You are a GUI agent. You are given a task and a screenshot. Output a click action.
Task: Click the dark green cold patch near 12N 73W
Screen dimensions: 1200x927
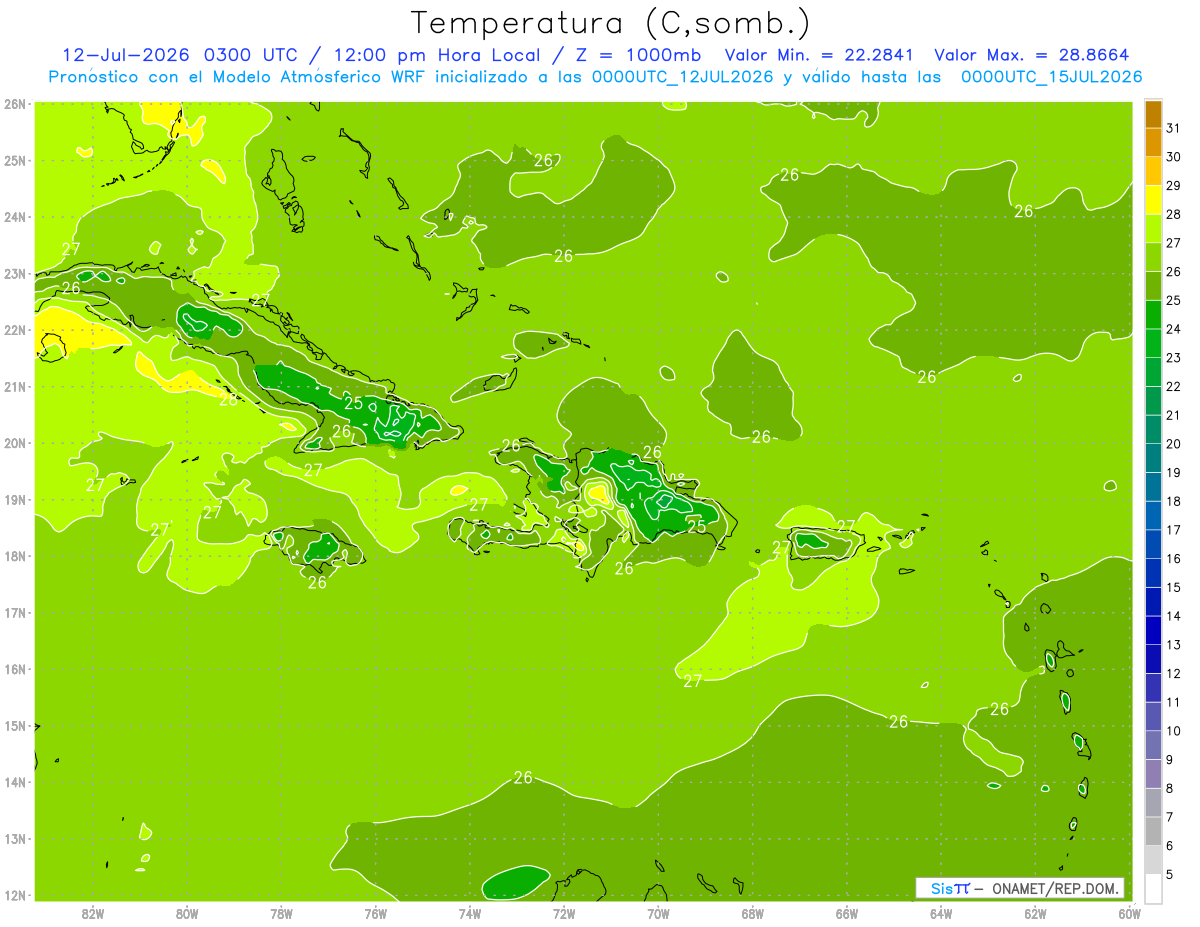coord(516,882)
